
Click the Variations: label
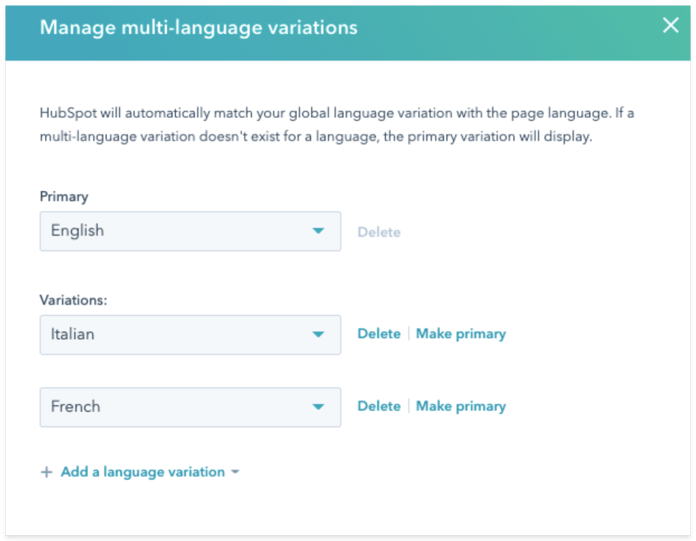[x=73, y=300]
